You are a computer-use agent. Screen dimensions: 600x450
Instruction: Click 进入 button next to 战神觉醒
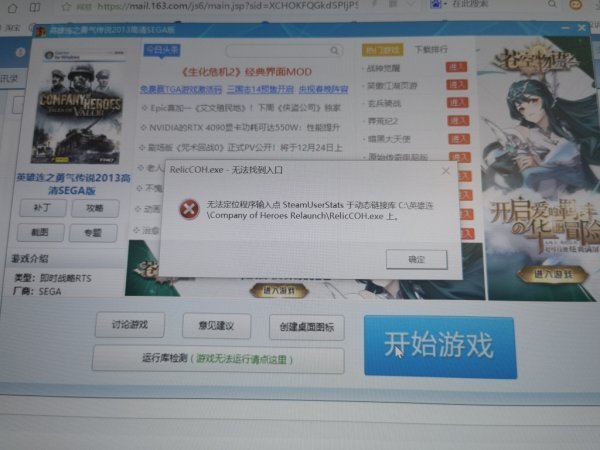pos(457,67)
